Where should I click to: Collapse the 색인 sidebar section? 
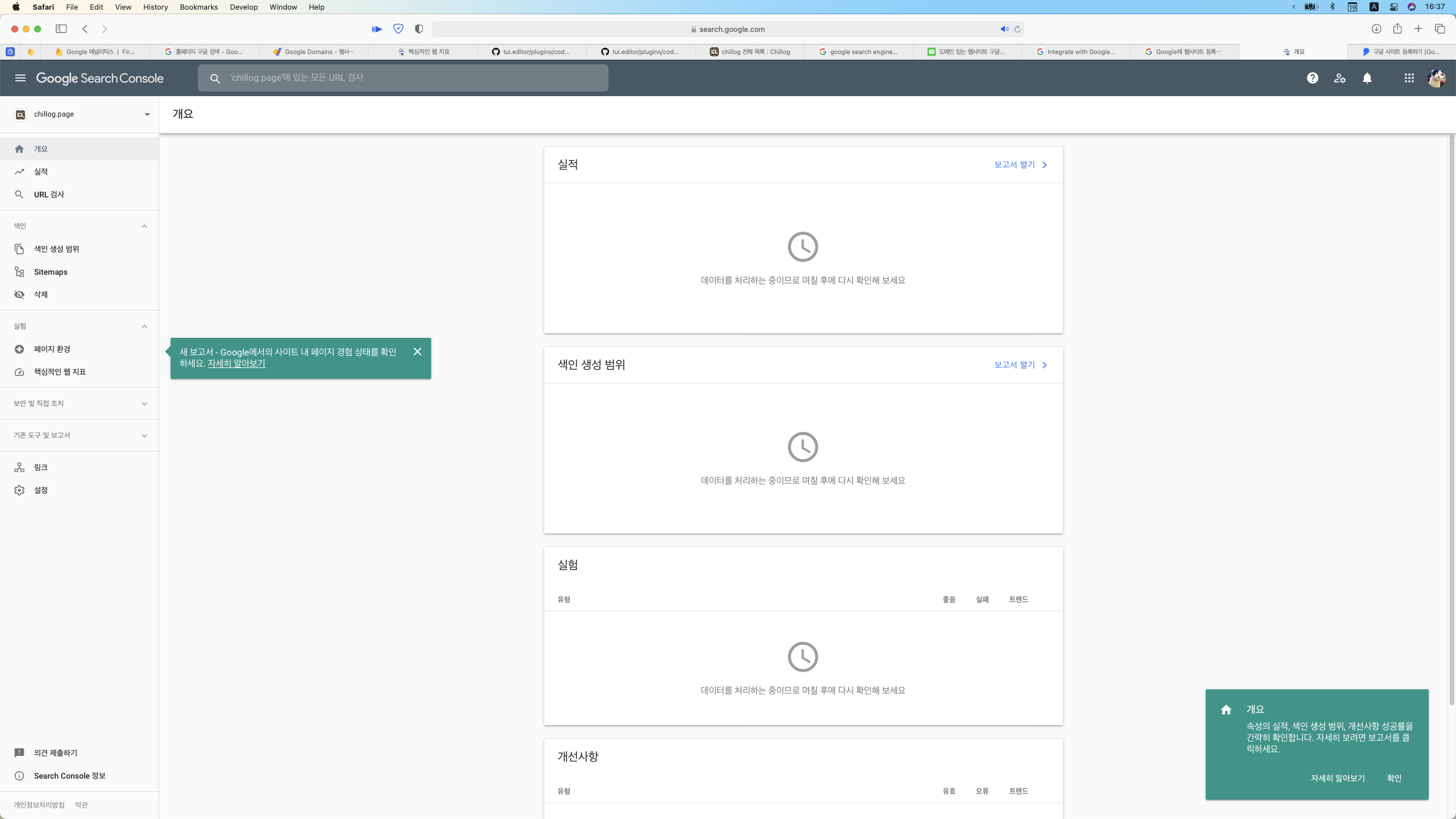pyautogui.click(x=144, y=226)
